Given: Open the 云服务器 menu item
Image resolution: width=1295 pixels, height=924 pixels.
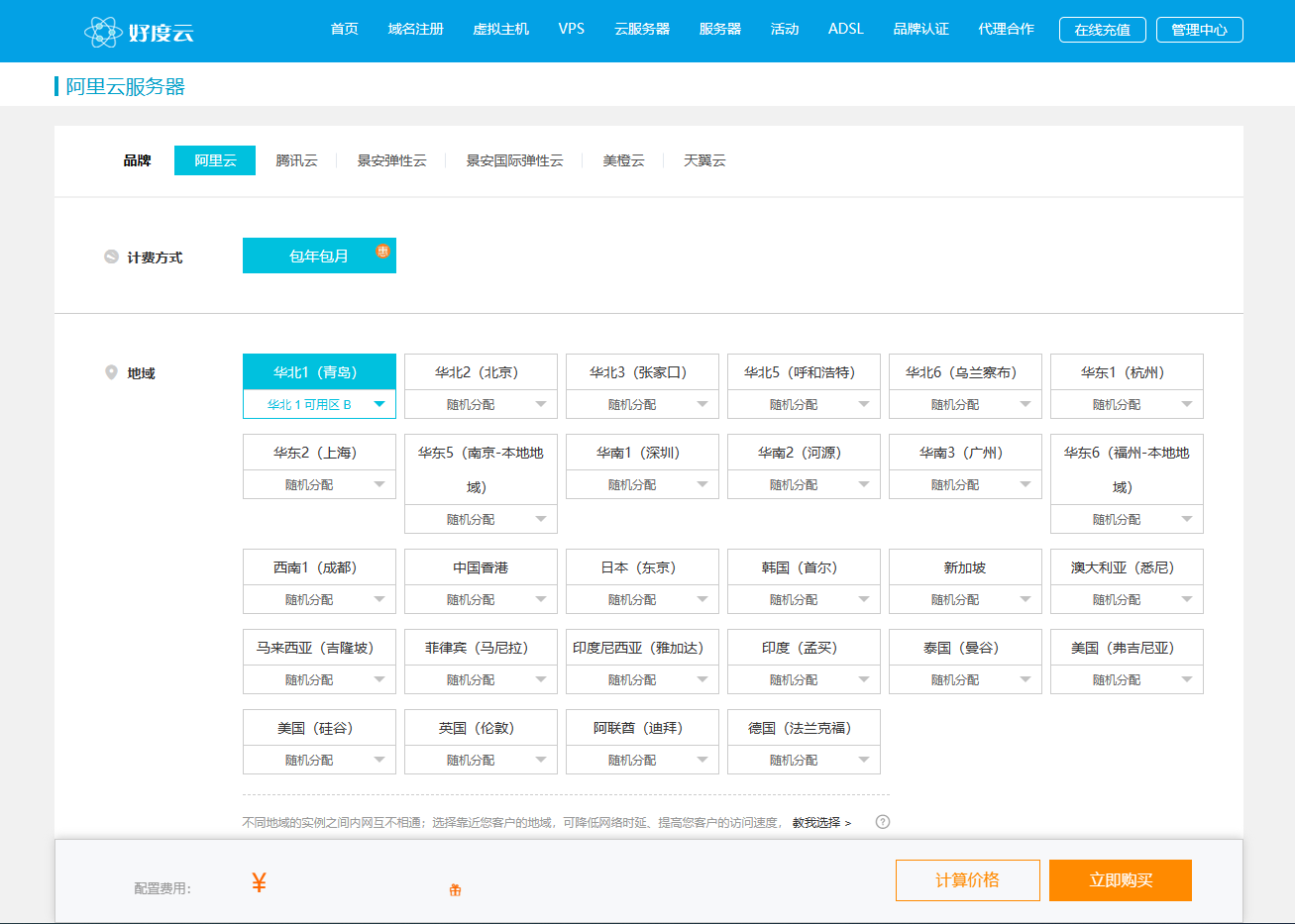Looking at the screenshot, I should click(x=642, y=29).
